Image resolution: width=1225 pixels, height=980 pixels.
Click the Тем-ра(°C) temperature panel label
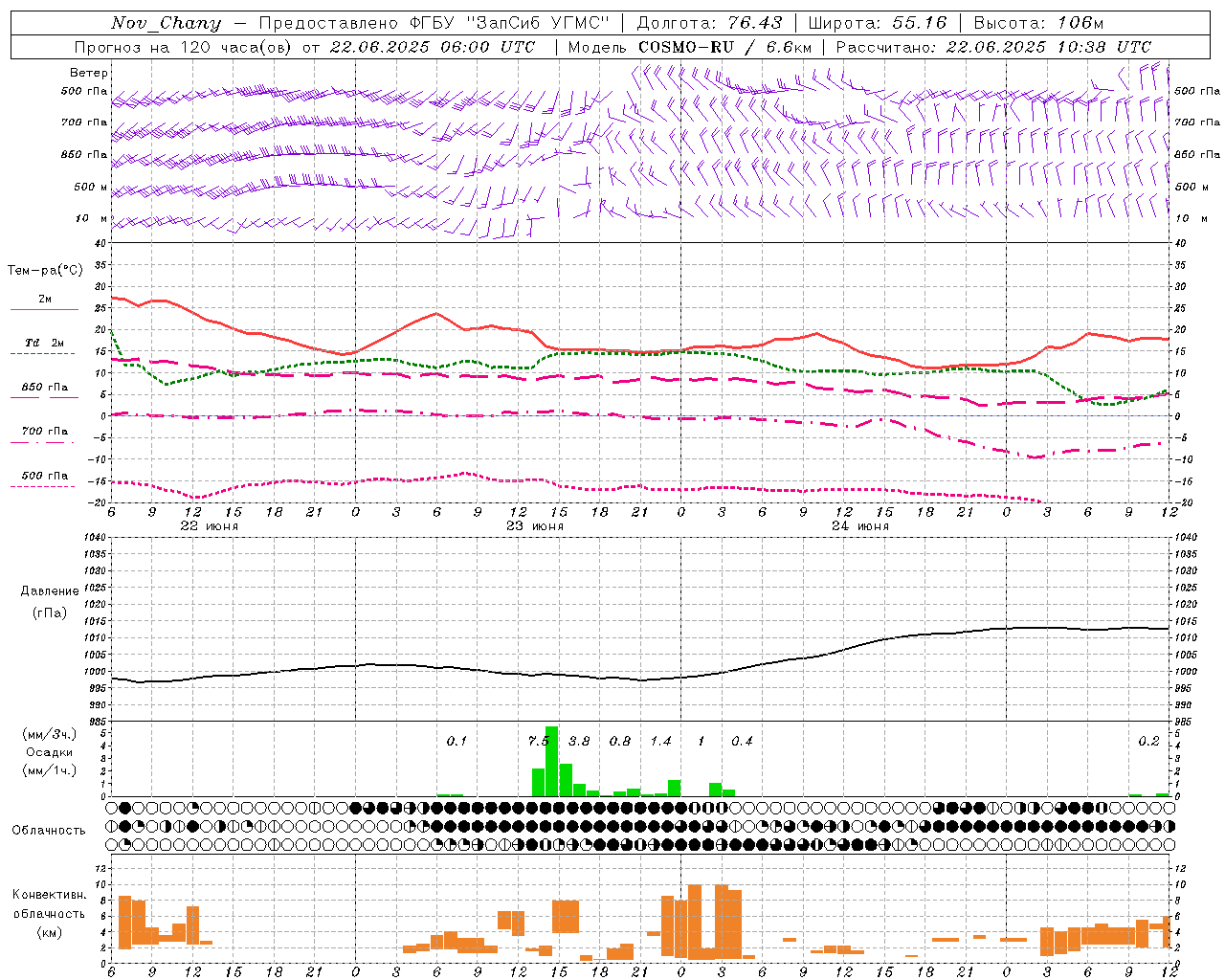pyautogui.click(x=45, y=271)
